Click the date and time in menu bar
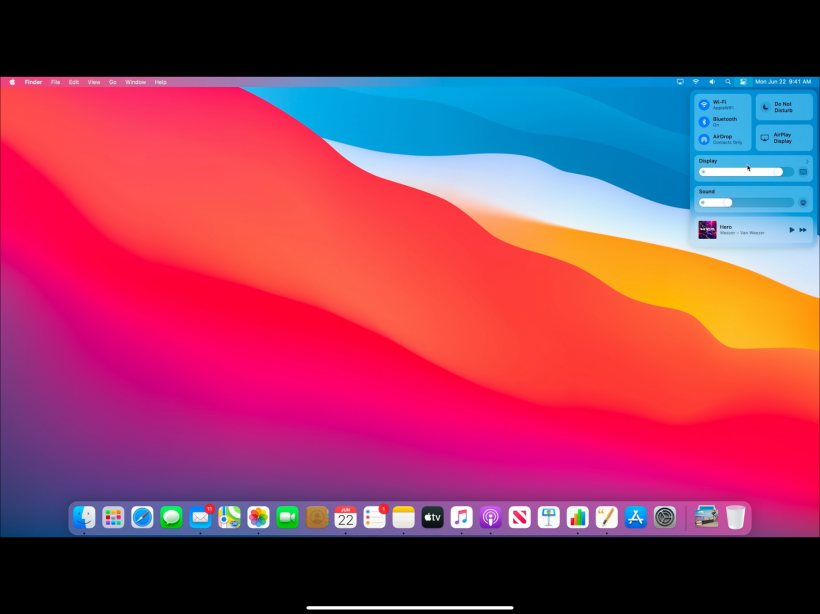This screenshot has width=820, height=614. [783, 82]
